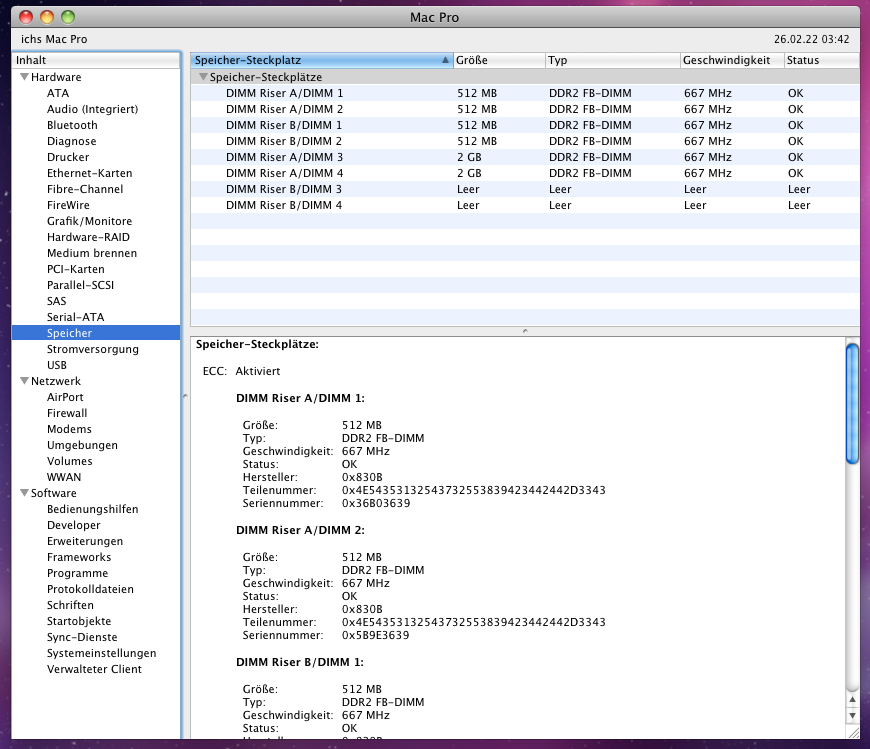This screenshot has width=870, height=749.
Task: Sort by the Typ column header
Action: (x=613, y=60)
